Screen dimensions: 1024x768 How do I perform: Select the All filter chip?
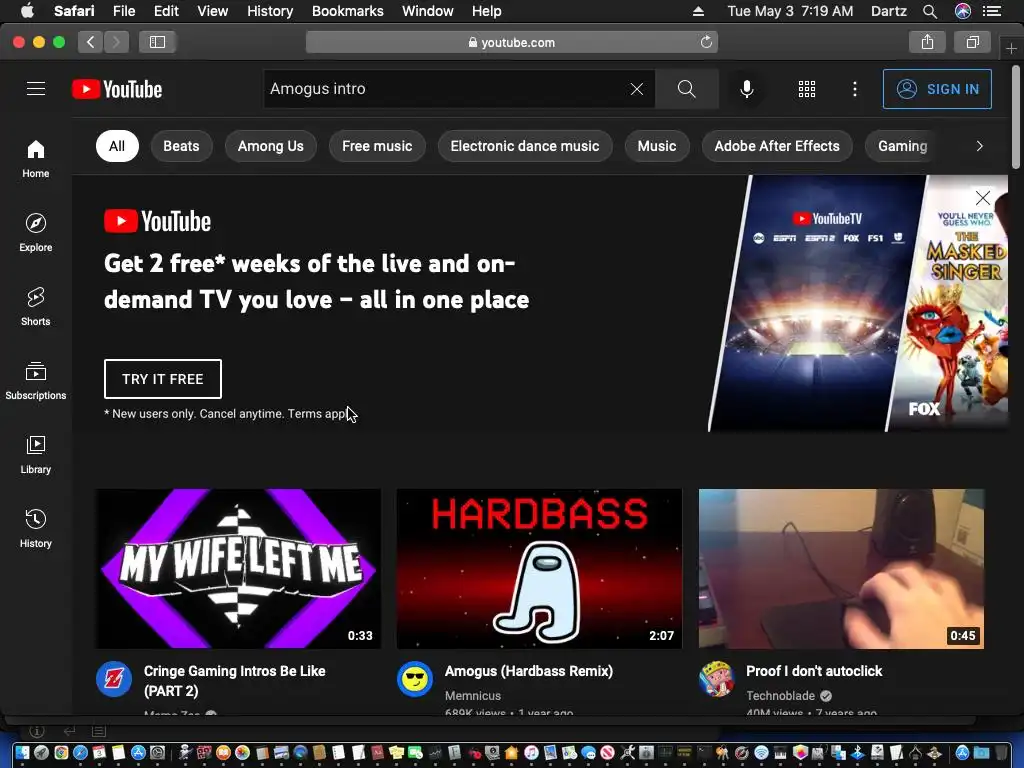[117, 146]
